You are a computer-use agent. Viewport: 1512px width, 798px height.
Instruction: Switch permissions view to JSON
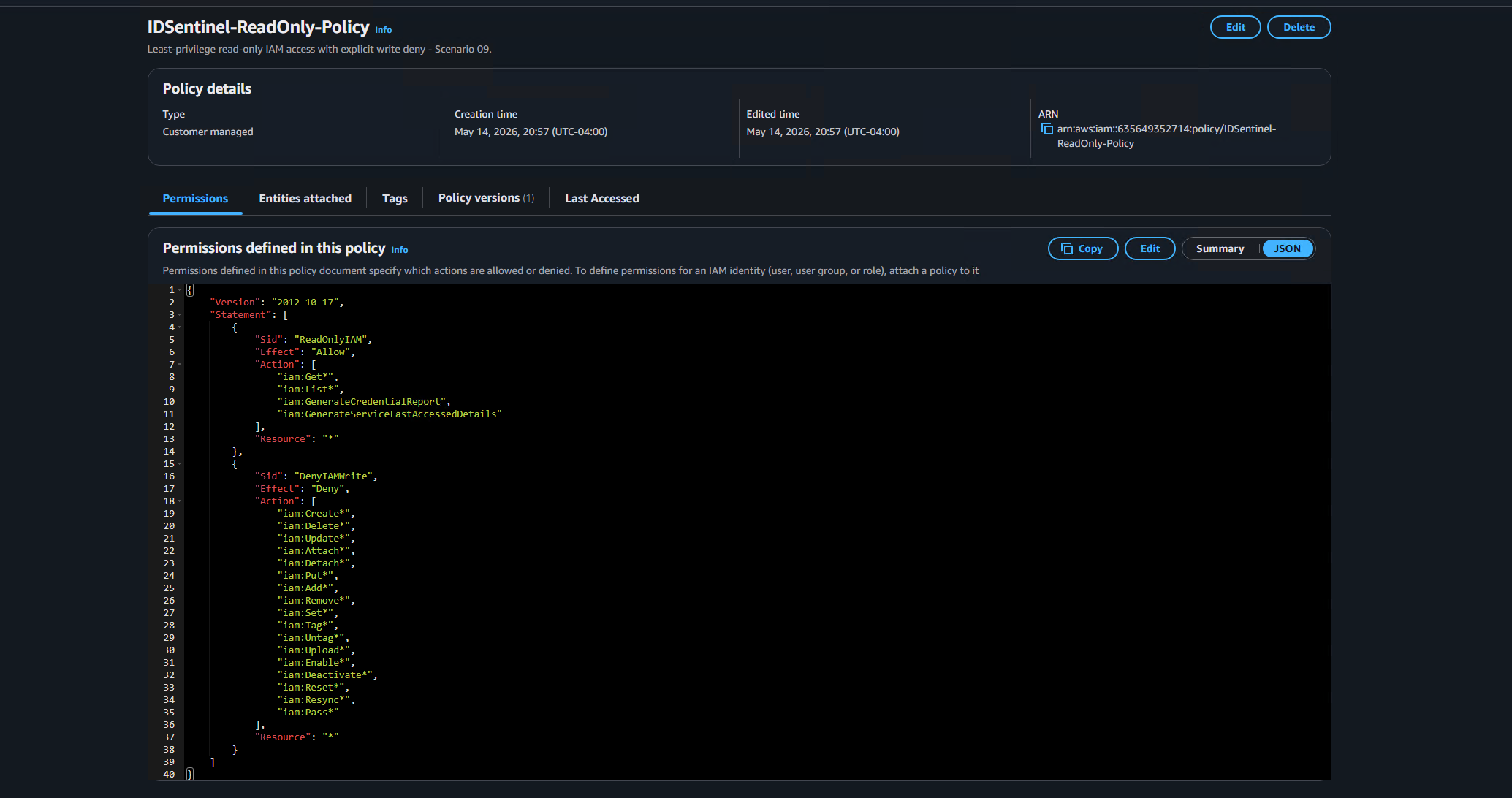coord(1287,248)
